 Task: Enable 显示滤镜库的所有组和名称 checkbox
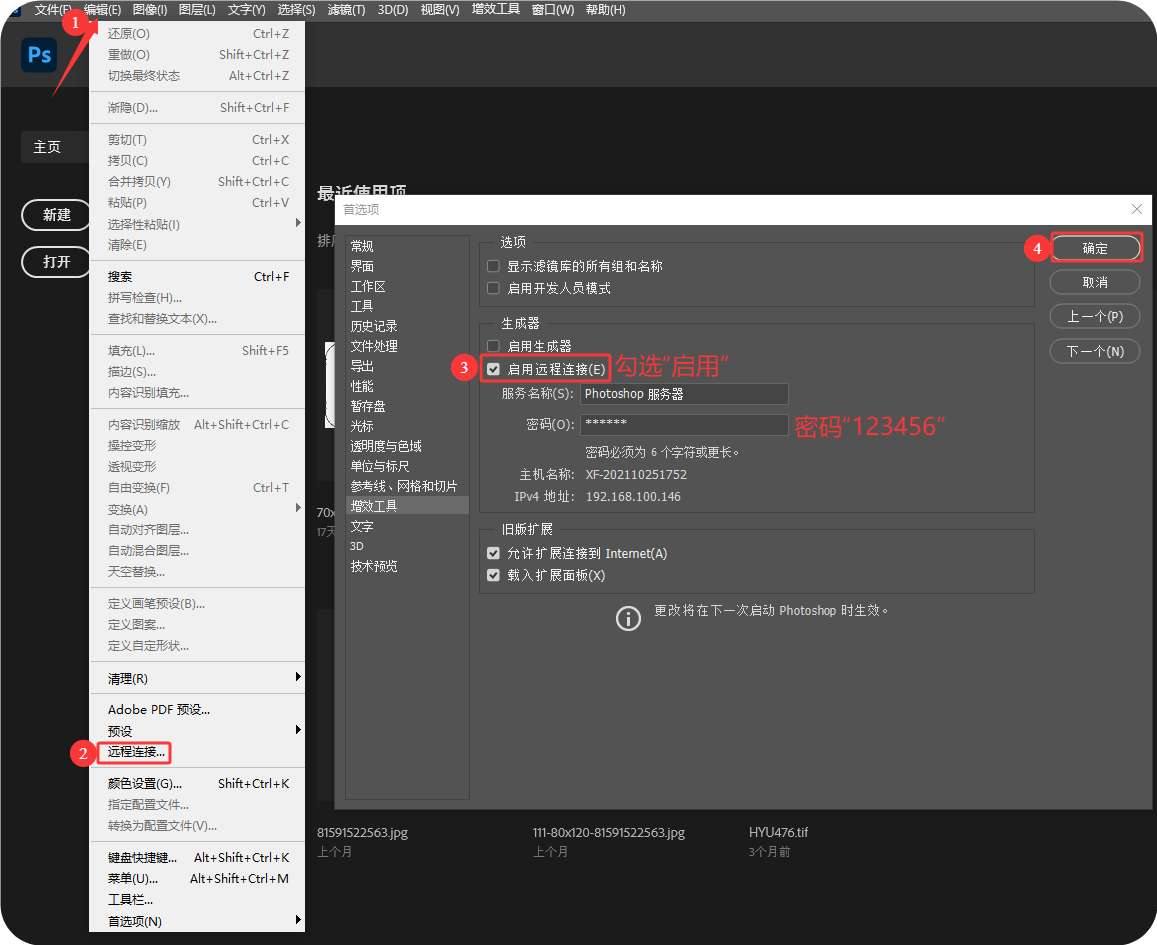click(494, 266)
